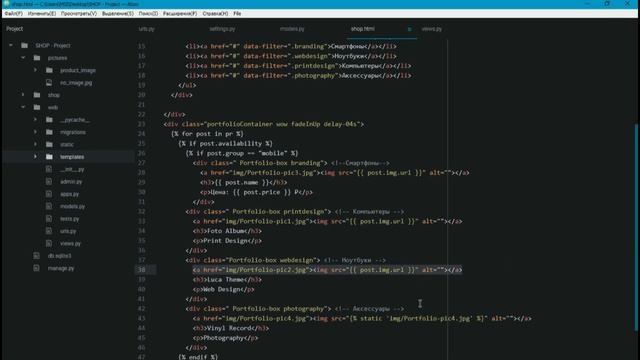Click the __init__.py file icon in tree
The width and height of the screenshot is (640, 360).
(49, 169)
